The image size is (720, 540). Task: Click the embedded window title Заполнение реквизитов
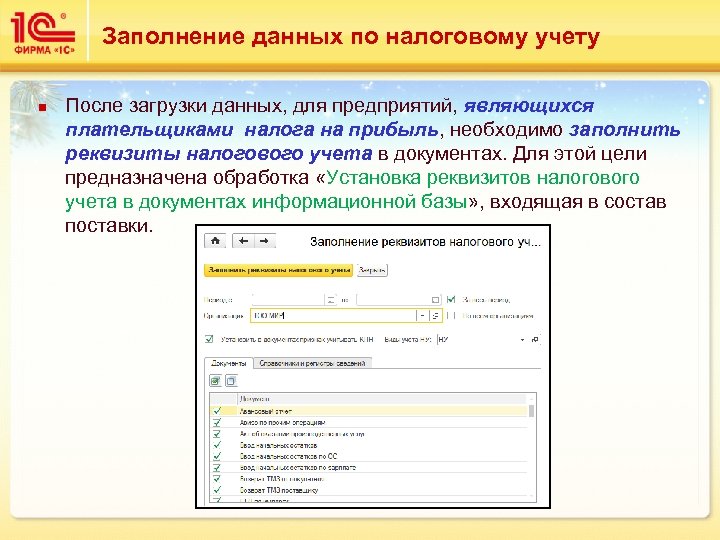pos(425,242)
